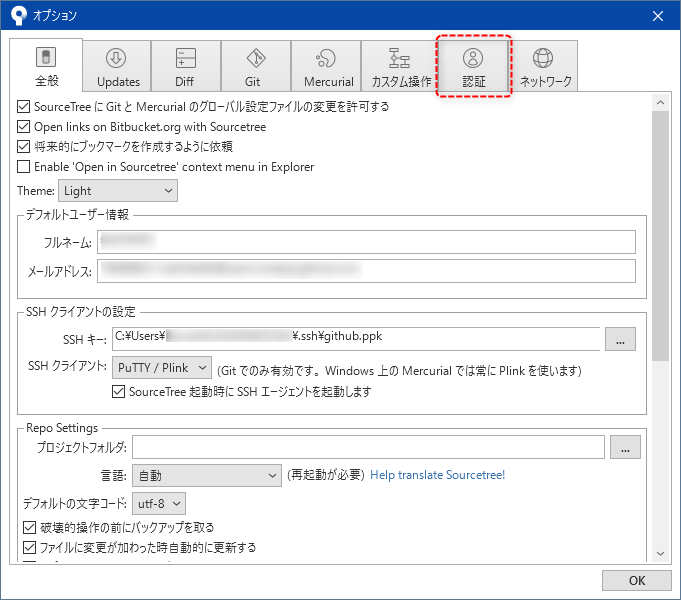The image size is (681, 600).
Task: Click the フルネーム input field
Action: coord(366,242)
